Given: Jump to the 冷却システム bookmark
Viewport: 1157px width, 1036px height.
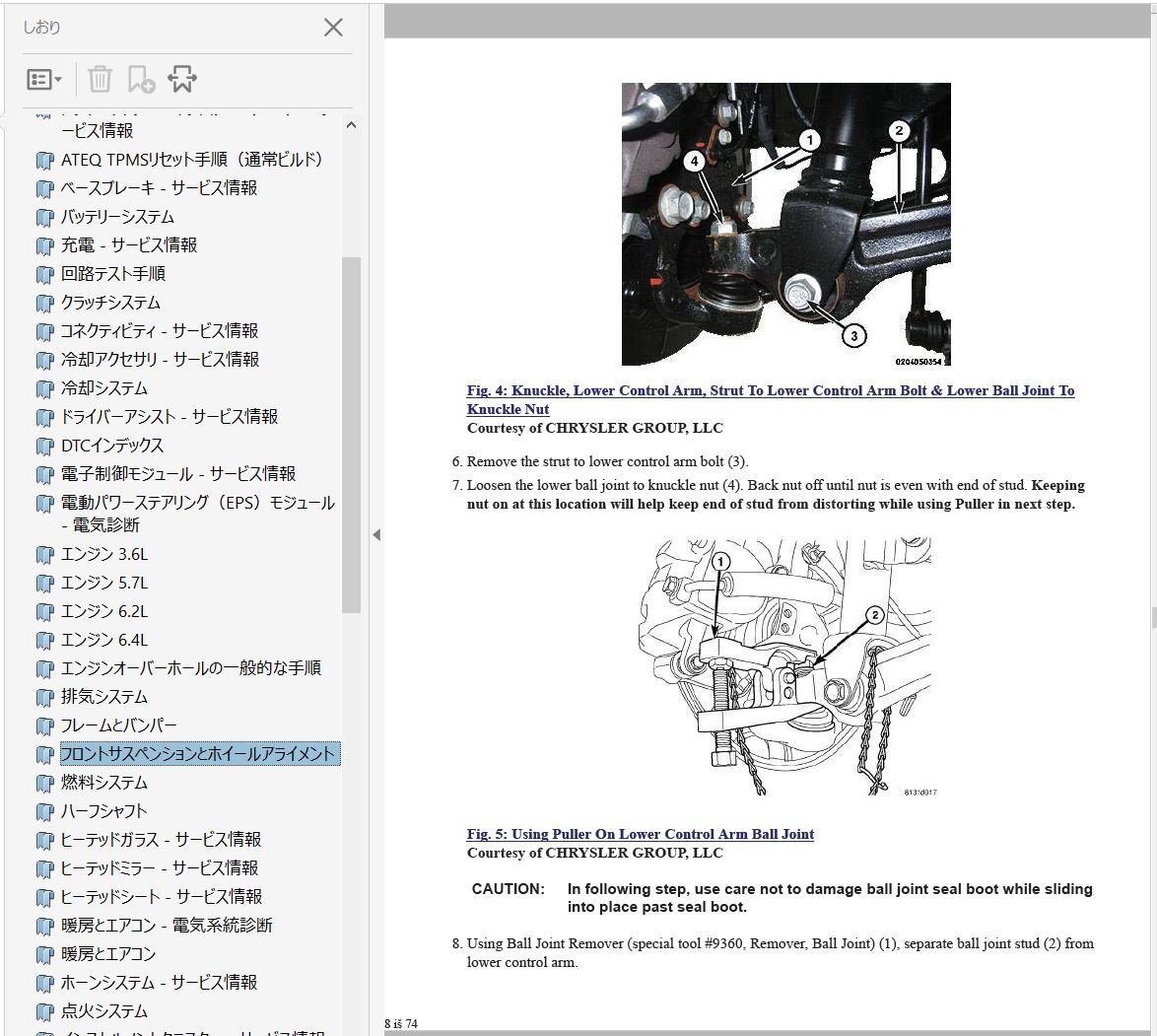Looking at the screenshot, I should (103, 388).
